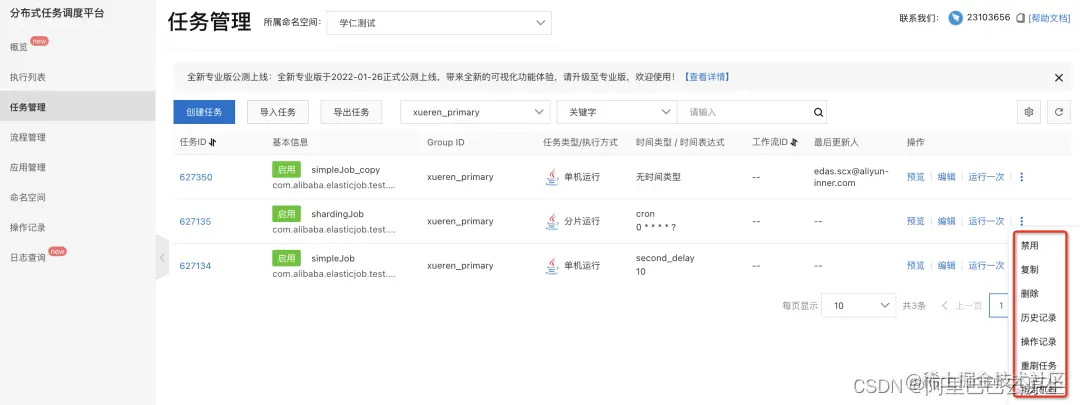
Task: Open settings gear in task toolbar
Action: click(1029, 112)
